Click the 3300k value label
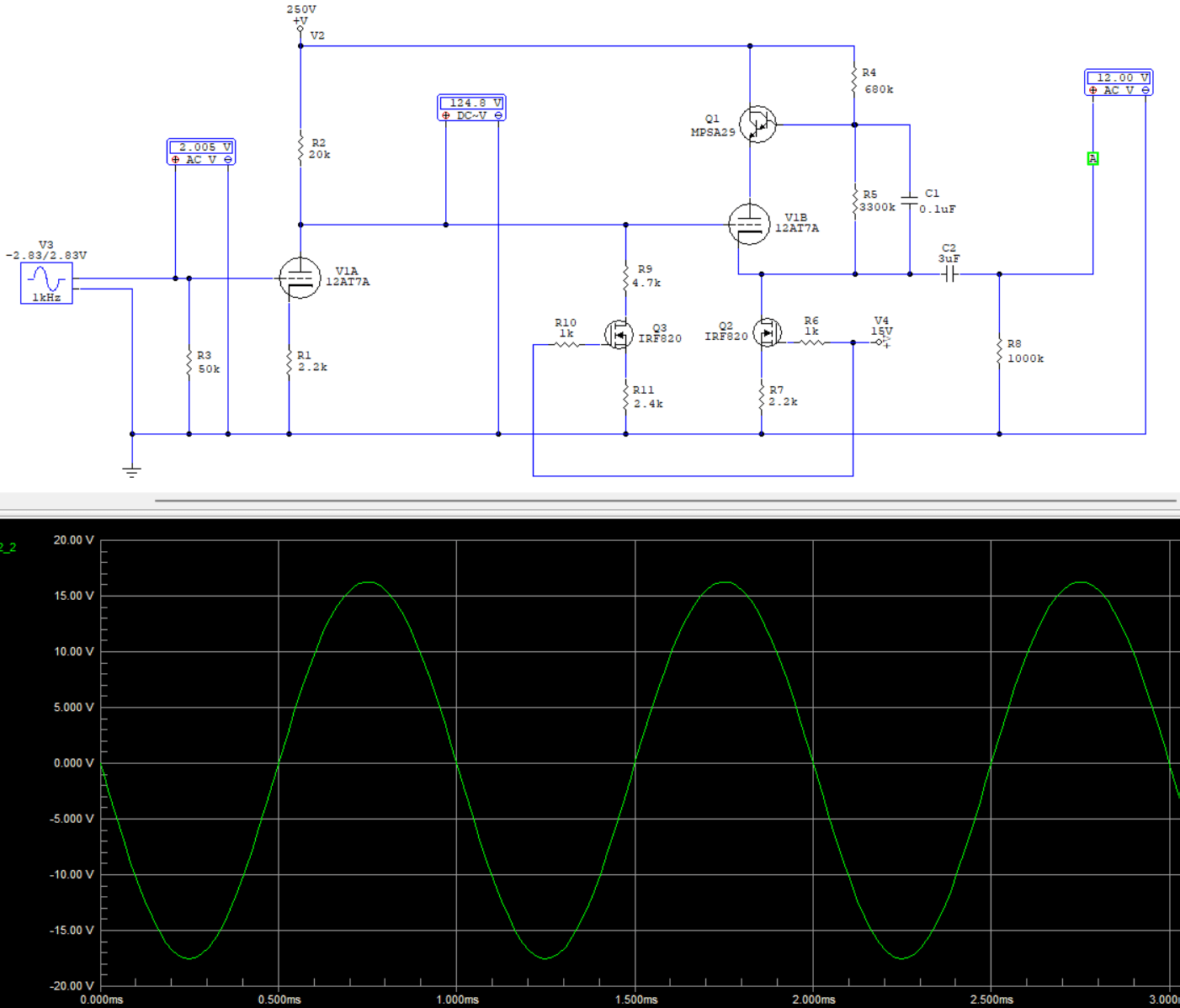Screen dimensions: 1180x1008 point(877,207)
